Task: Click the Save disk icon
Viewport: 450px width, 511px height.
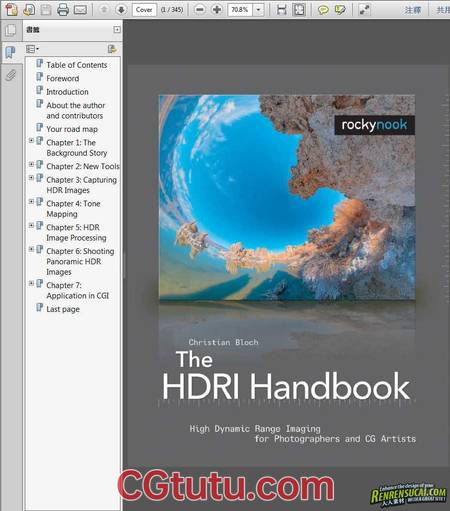Action: pyautogui.click(x=46, y=10)
